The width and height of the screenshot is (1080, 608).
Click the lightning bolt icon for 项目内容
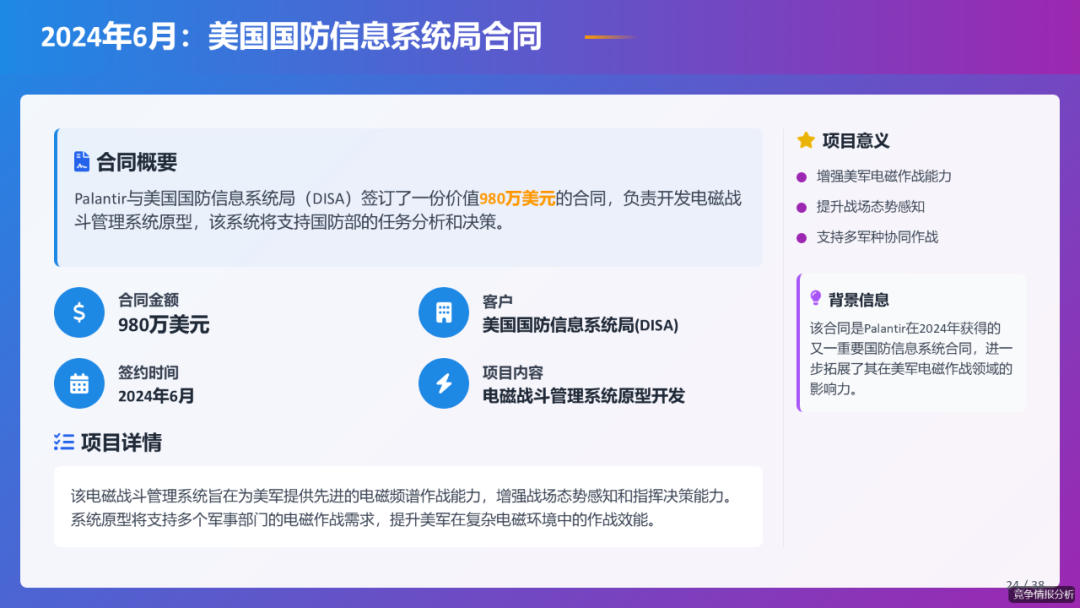pos(444,384)
